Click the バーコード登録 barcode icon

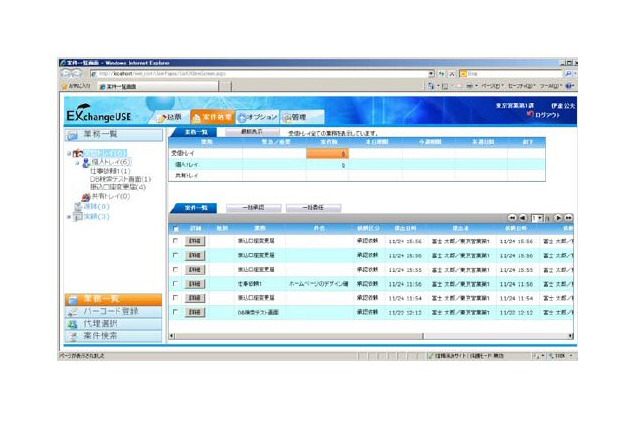point(73,312)
